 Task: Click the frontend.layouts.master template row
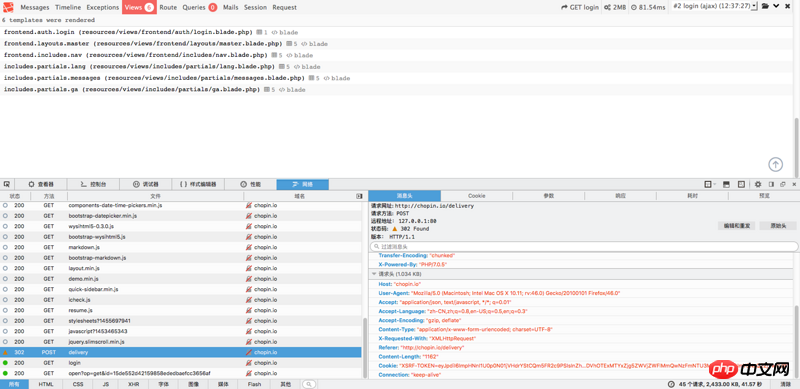coord(396,44)
